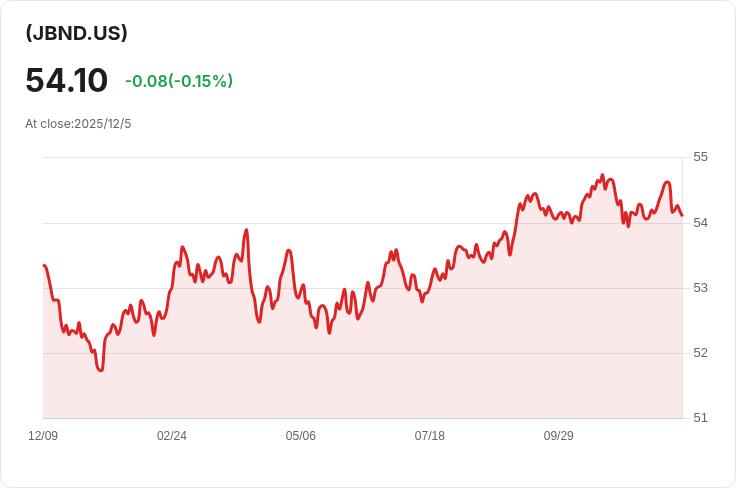Click the 54.10 current price

point(66,80)
